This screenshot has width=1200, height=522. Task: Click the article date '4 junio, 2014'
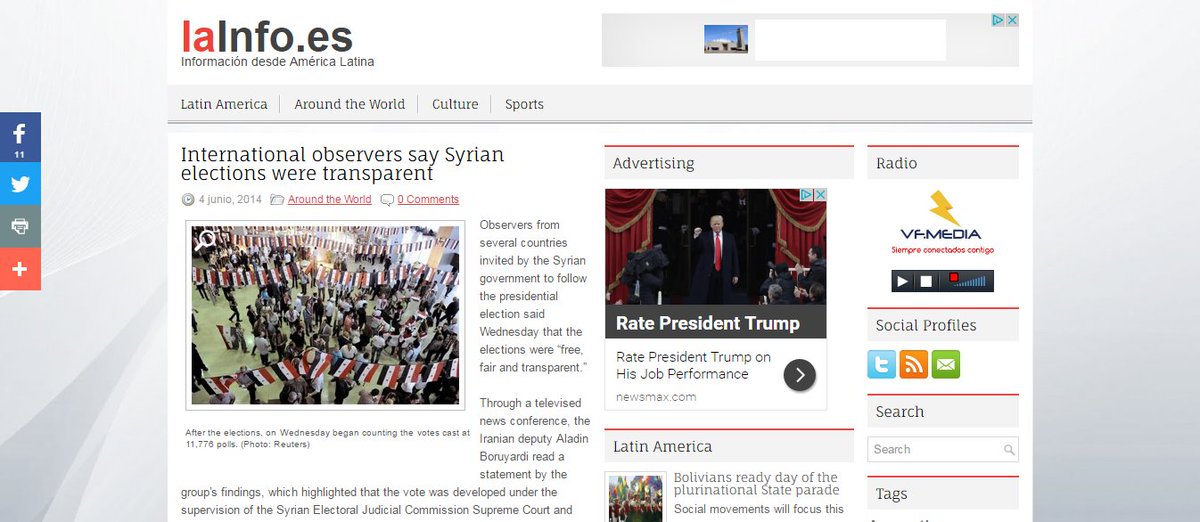(x=230, y=199)
